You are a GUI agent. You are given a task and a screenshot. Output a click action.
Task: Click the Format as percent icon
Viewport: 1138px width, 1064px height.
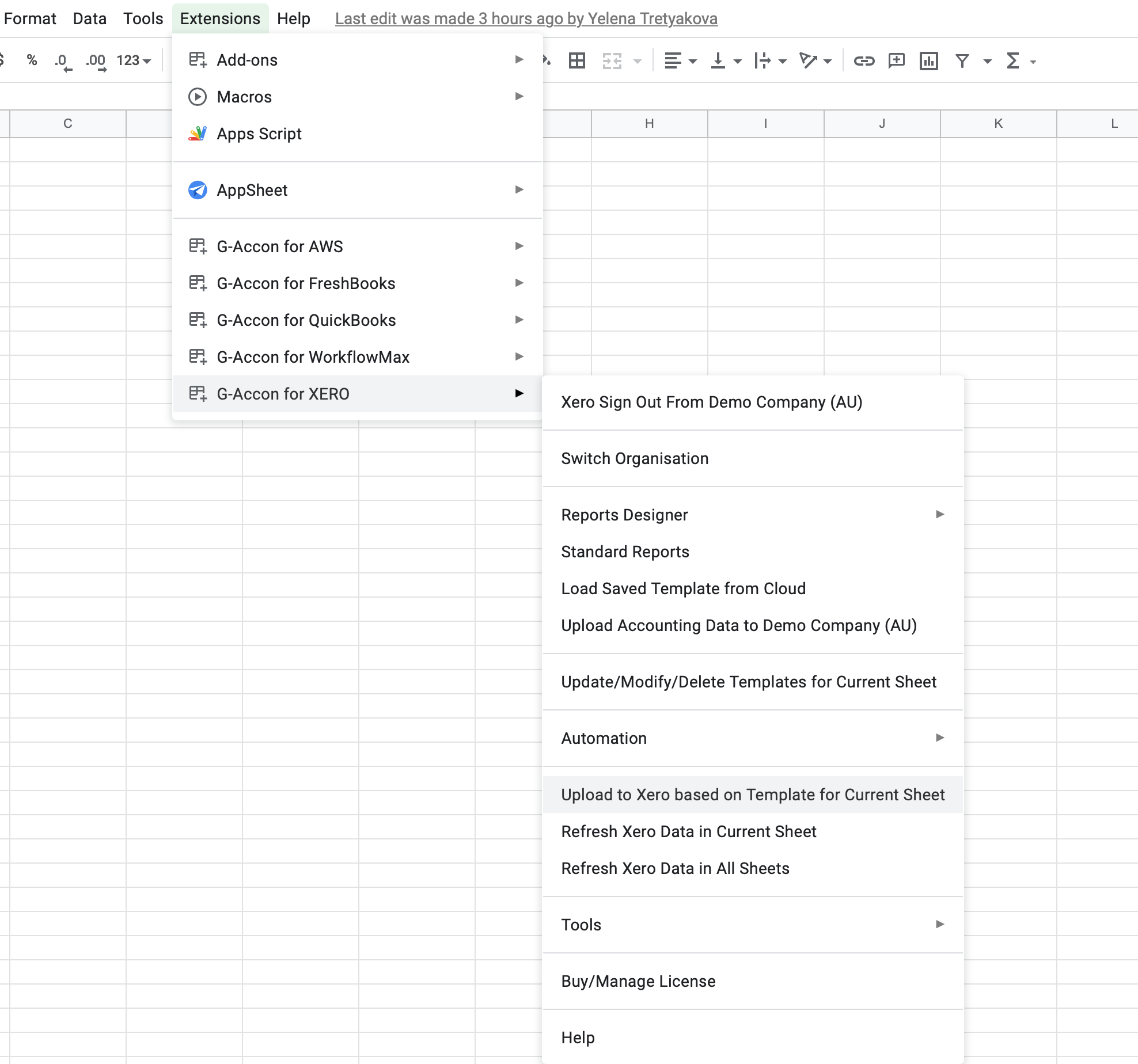(32, 60)
